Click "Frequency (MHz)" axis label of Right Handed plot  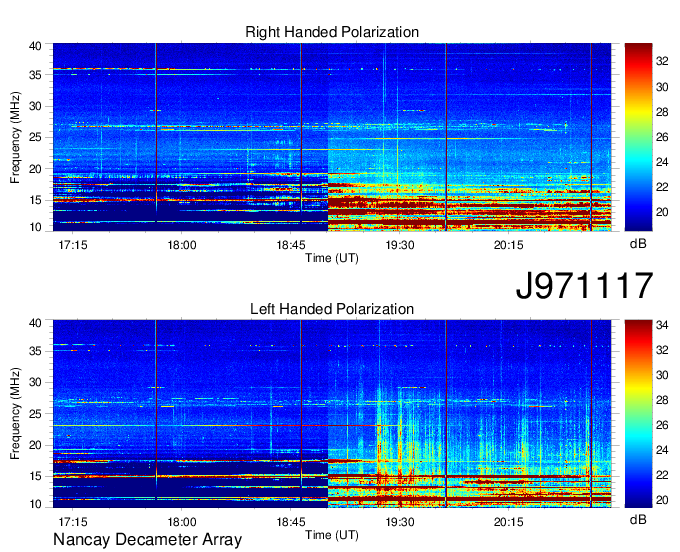pyautogui.click(x=15, y=137)
